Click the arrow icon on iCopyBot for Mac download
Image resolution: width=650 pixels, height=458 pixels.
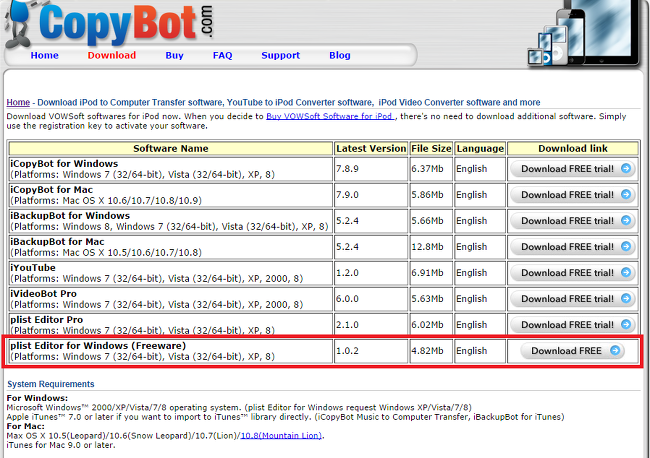coord(626,194)
